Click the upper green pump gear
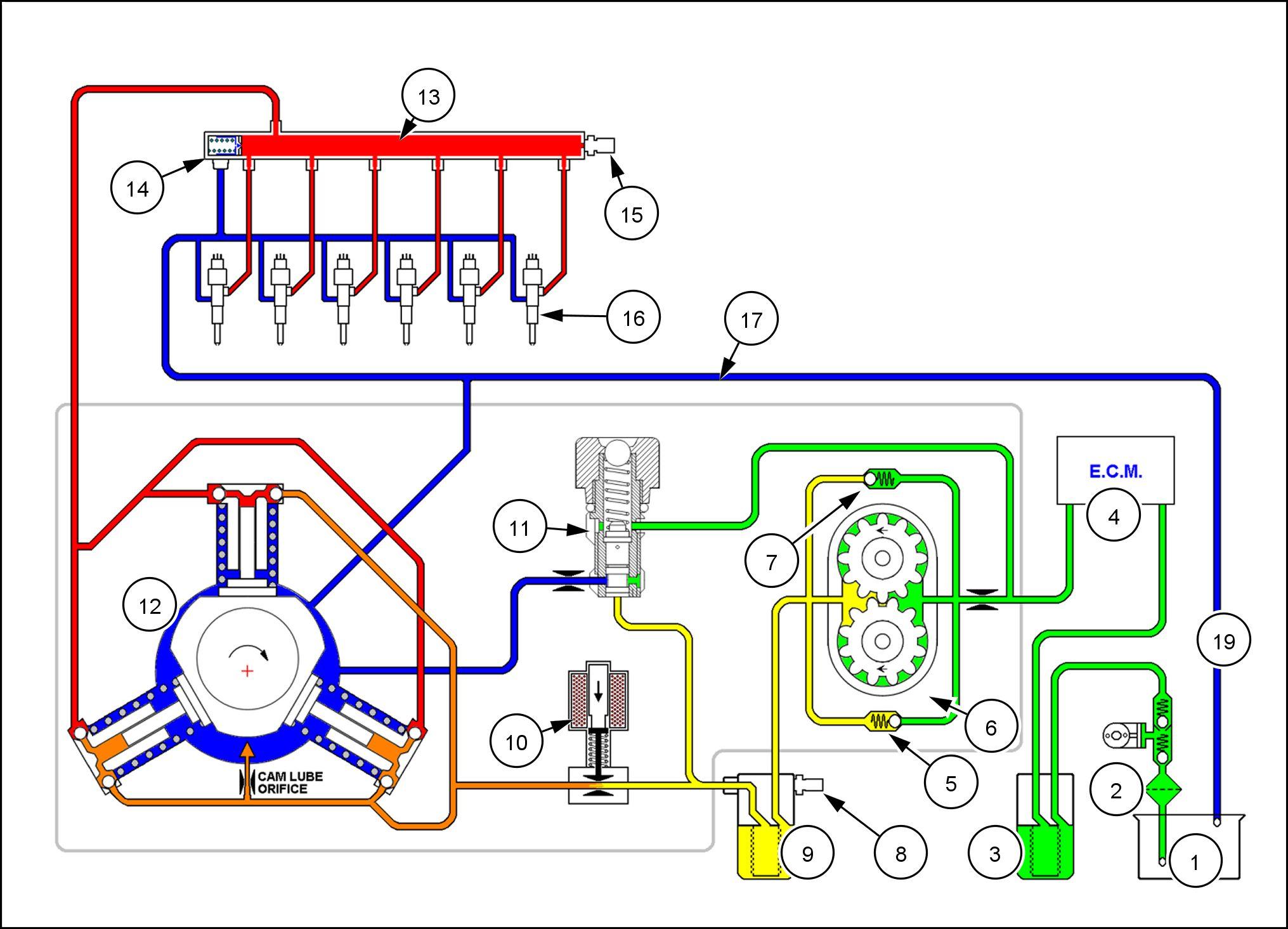Viewport: 1288px width, 929px height. point(881,558)
